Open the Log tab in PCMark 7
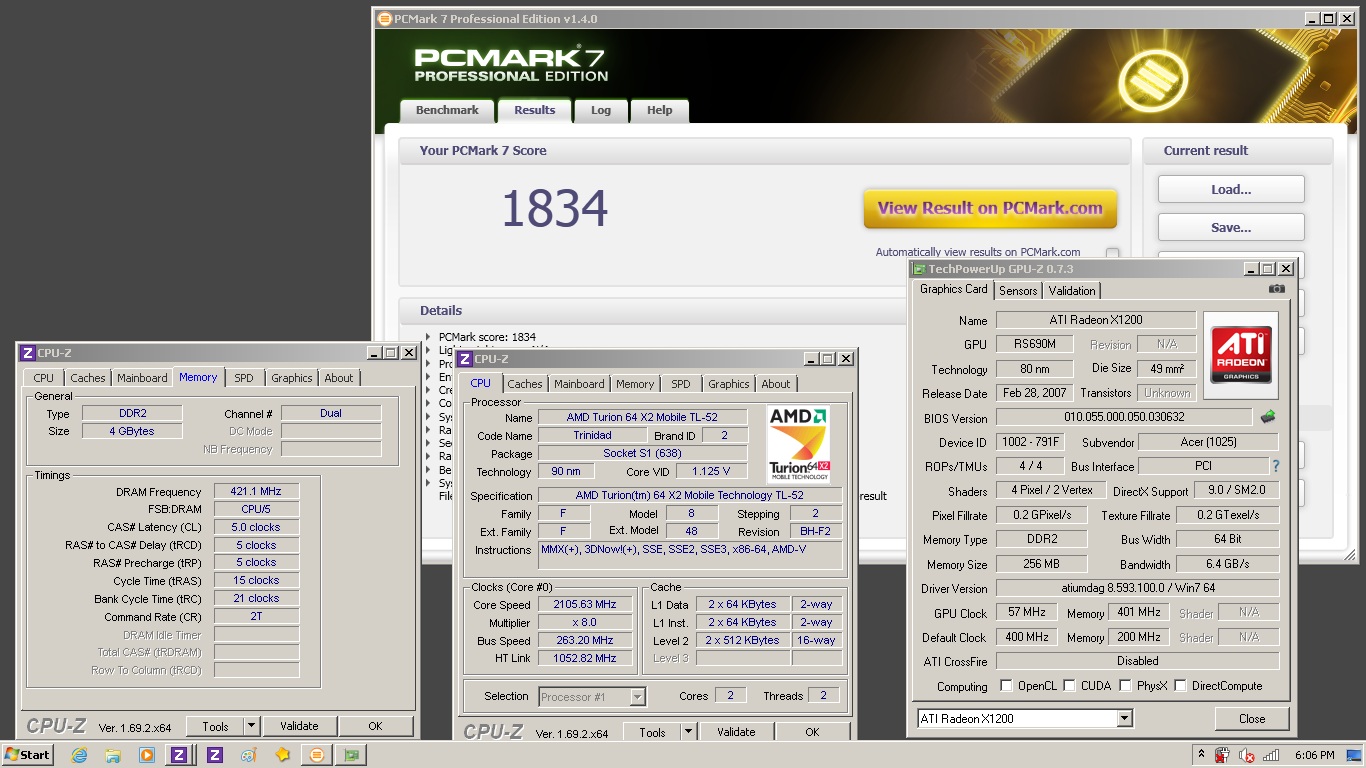 coord(601,110)
